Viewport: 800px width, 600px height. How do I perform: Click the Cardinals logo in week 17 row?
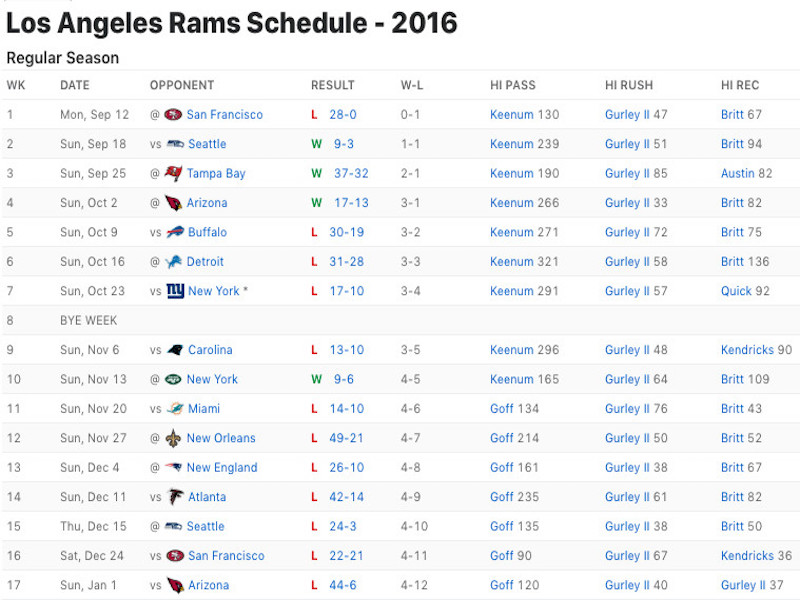coord(176,585)
